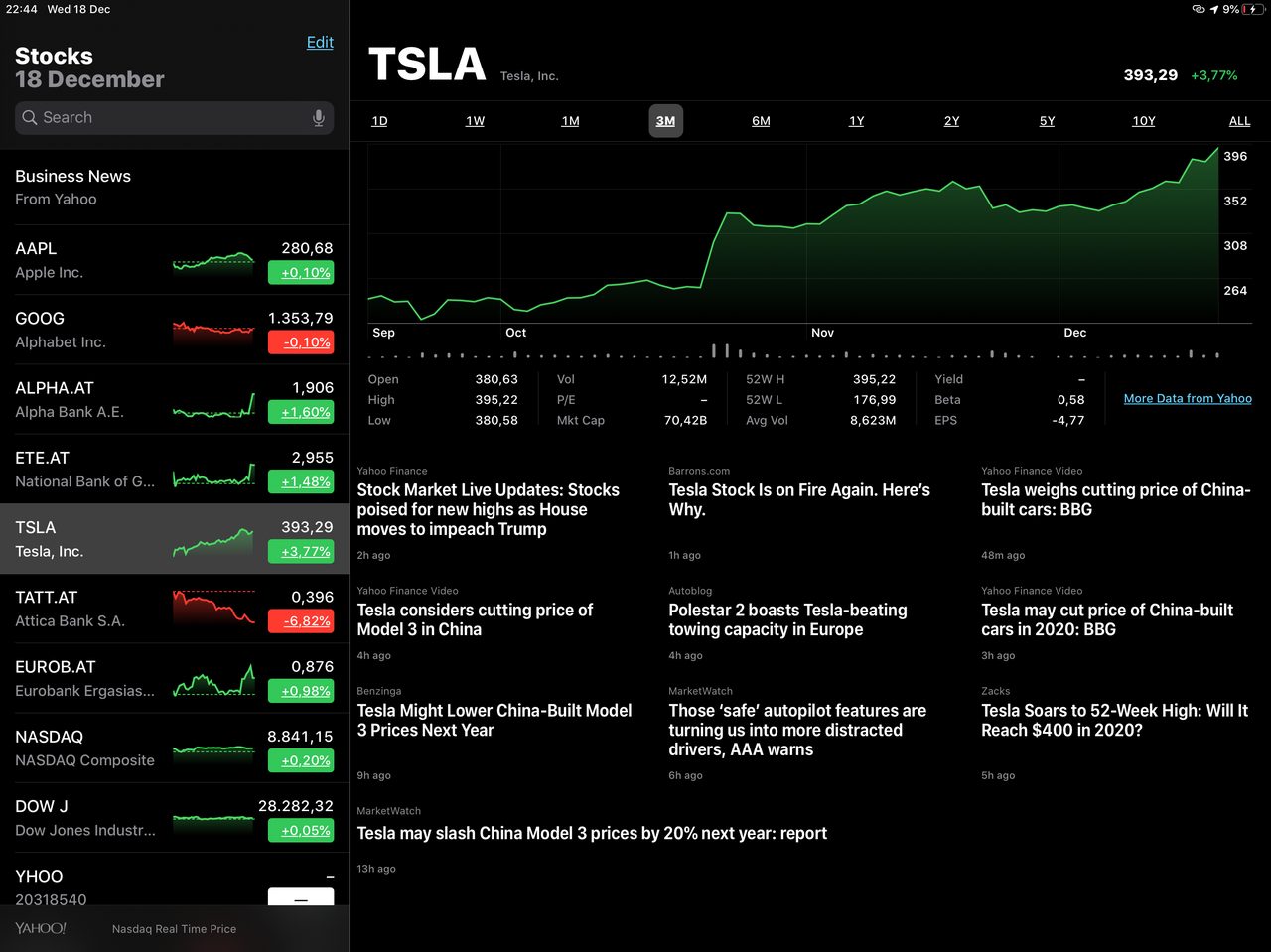The image size is (1271, 952).
Task: Select the ALPHA.AT Alpha Bank row
Action: tap(174, 399)
